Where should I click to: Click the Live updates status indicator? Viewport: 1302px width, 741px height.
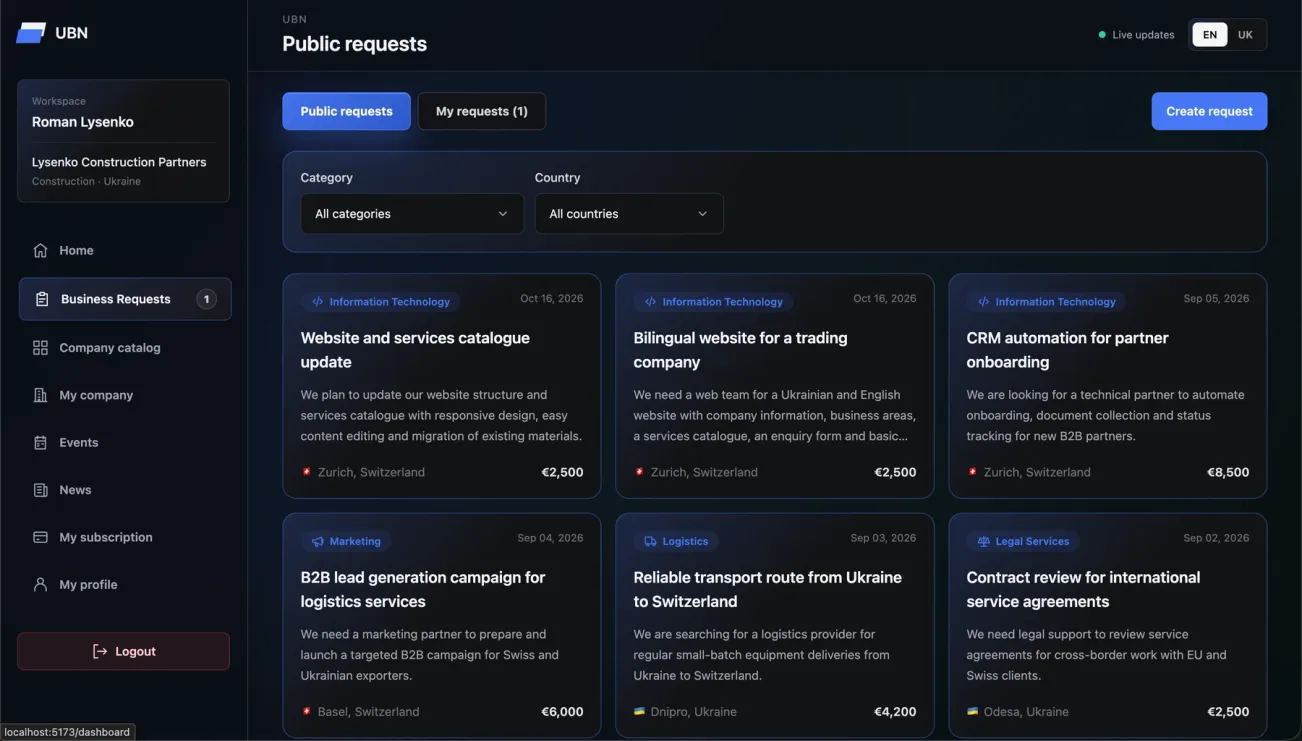pos(1136,35)
